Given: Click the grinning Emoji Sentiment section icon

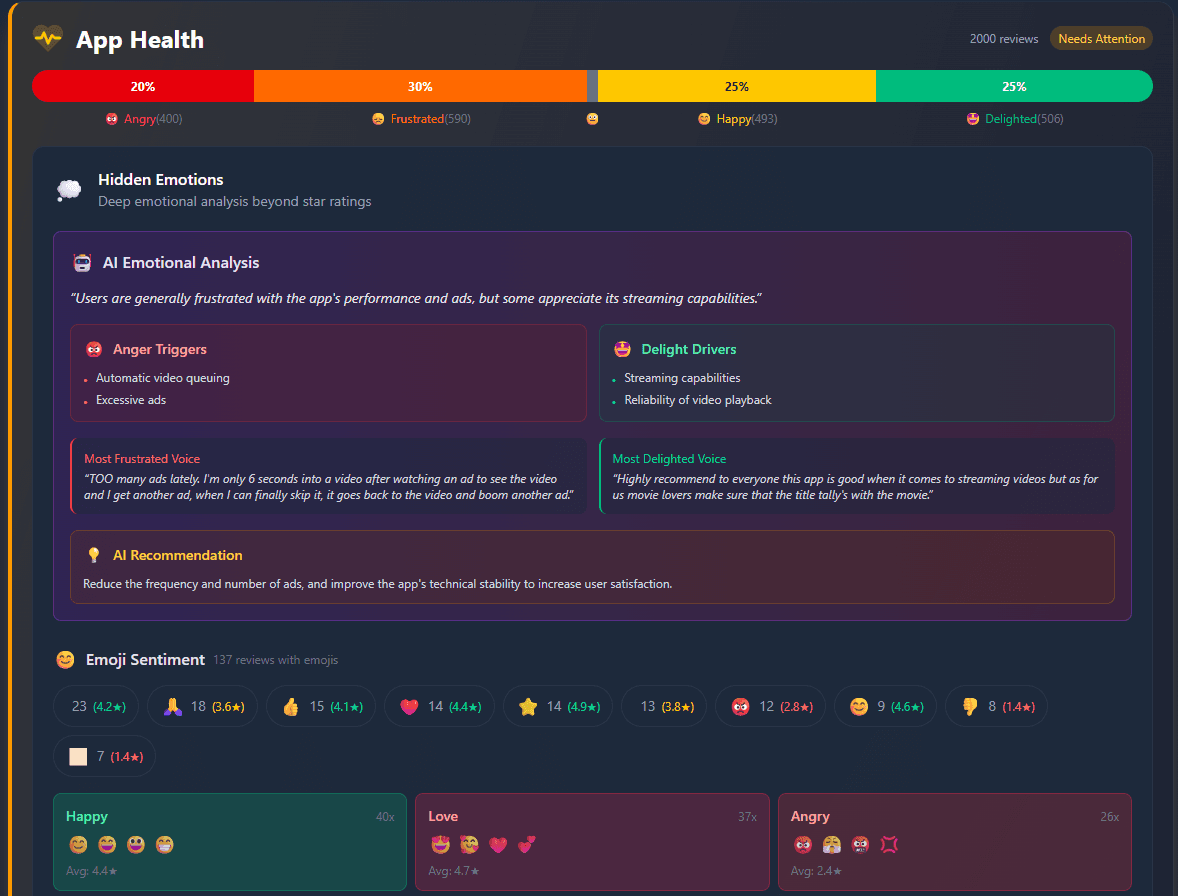Looking at the screenshot, I should point(65,660).
